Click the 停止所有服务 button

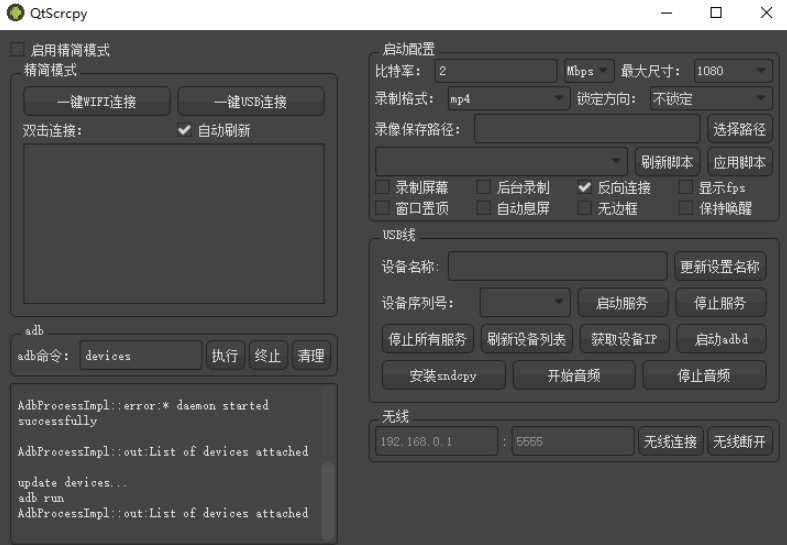tap(427, 339)
